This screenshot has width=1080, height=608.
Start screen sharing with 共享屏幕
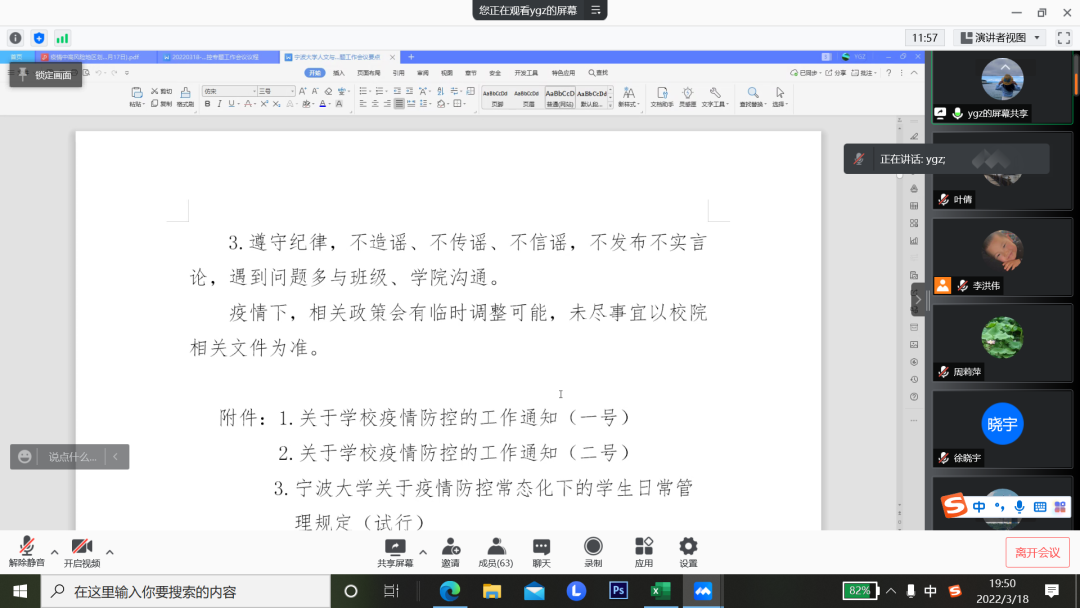(x=394, y=550)
